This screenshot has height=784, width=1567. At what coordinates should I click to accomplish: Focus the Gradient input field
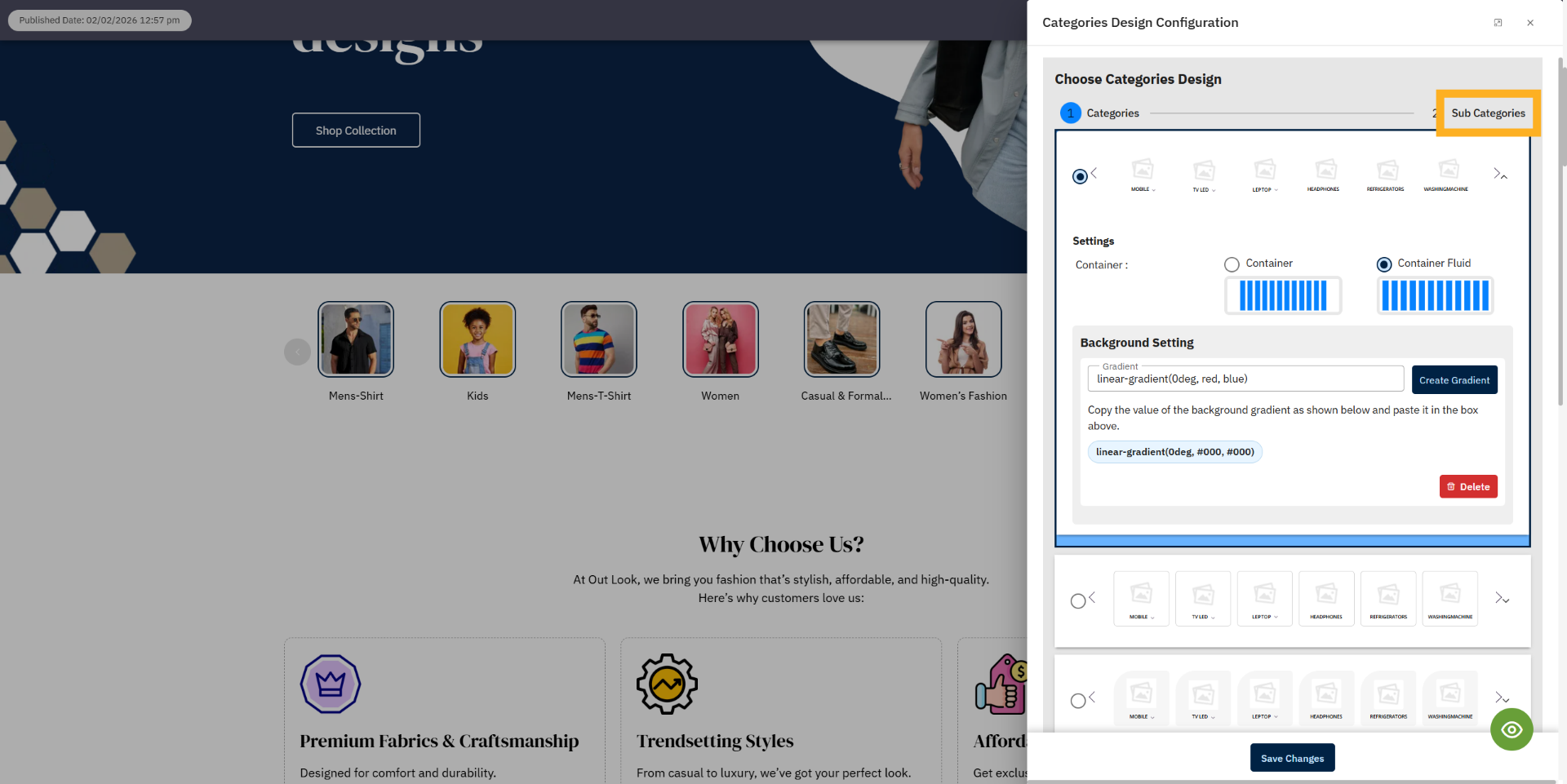(1245, 379)
